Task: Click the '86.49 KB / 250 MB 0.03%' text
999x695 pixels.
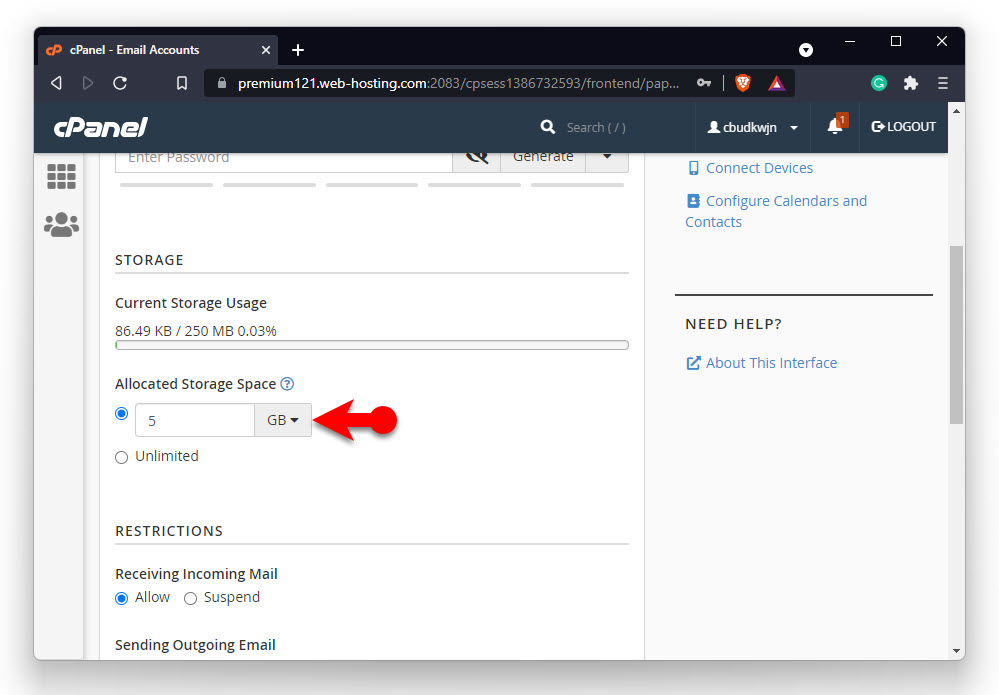Action: 196,331
